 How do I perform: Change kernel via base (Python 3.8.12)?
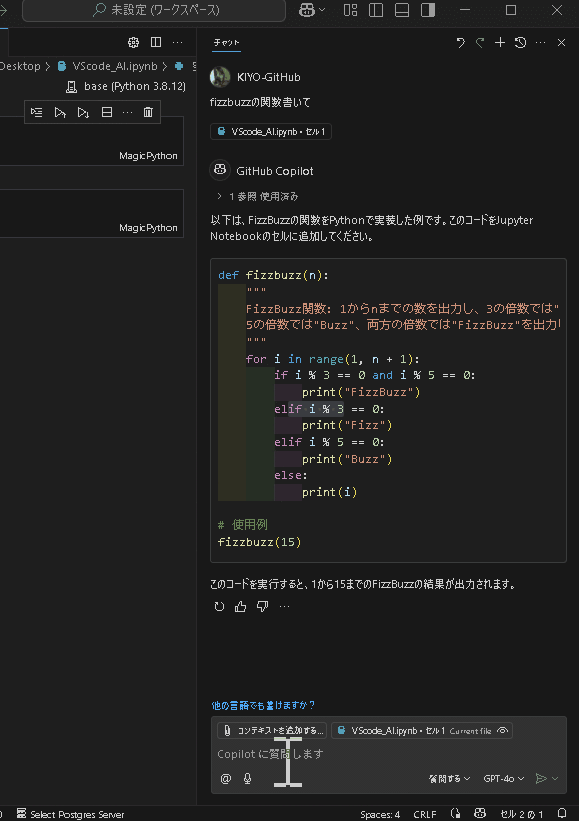tap(126, 86)
